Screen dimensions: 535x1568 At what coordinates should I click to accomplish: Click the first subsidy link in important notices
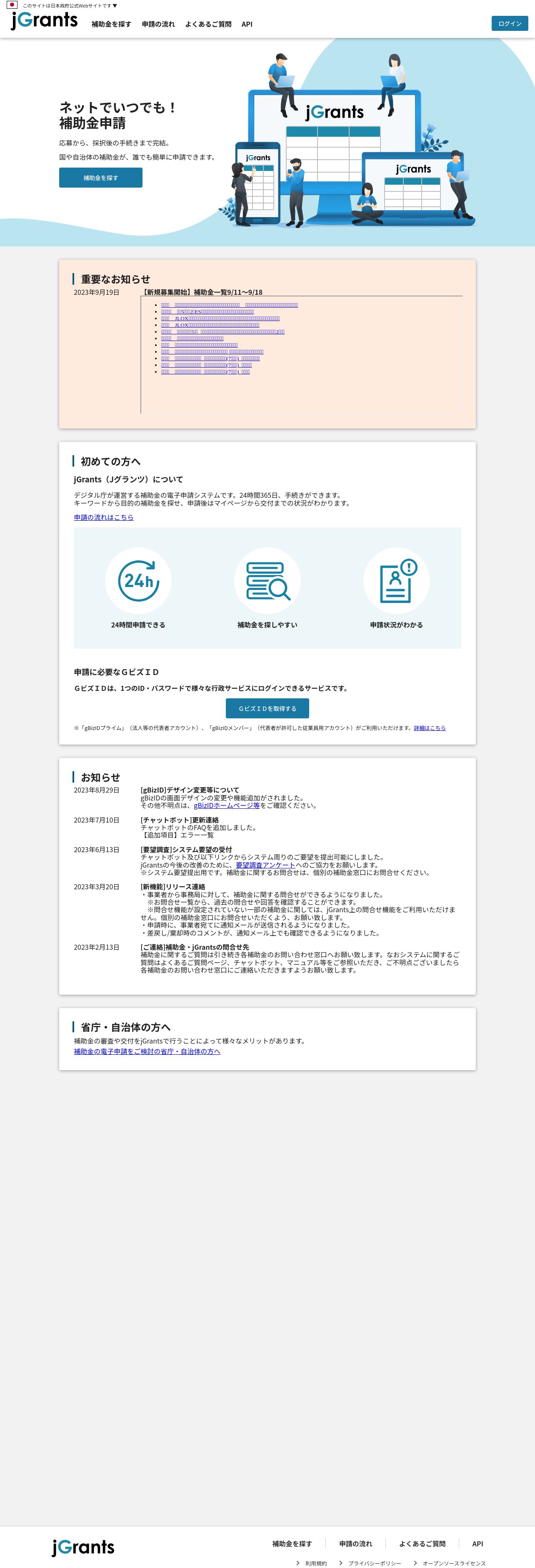pos(230,305)
